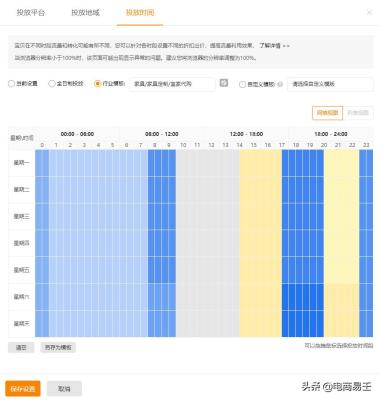This screenshot has width=380, height=400.
Task: Select Saturday's first half-hour cell at hour 19
Action: point(306,297)
